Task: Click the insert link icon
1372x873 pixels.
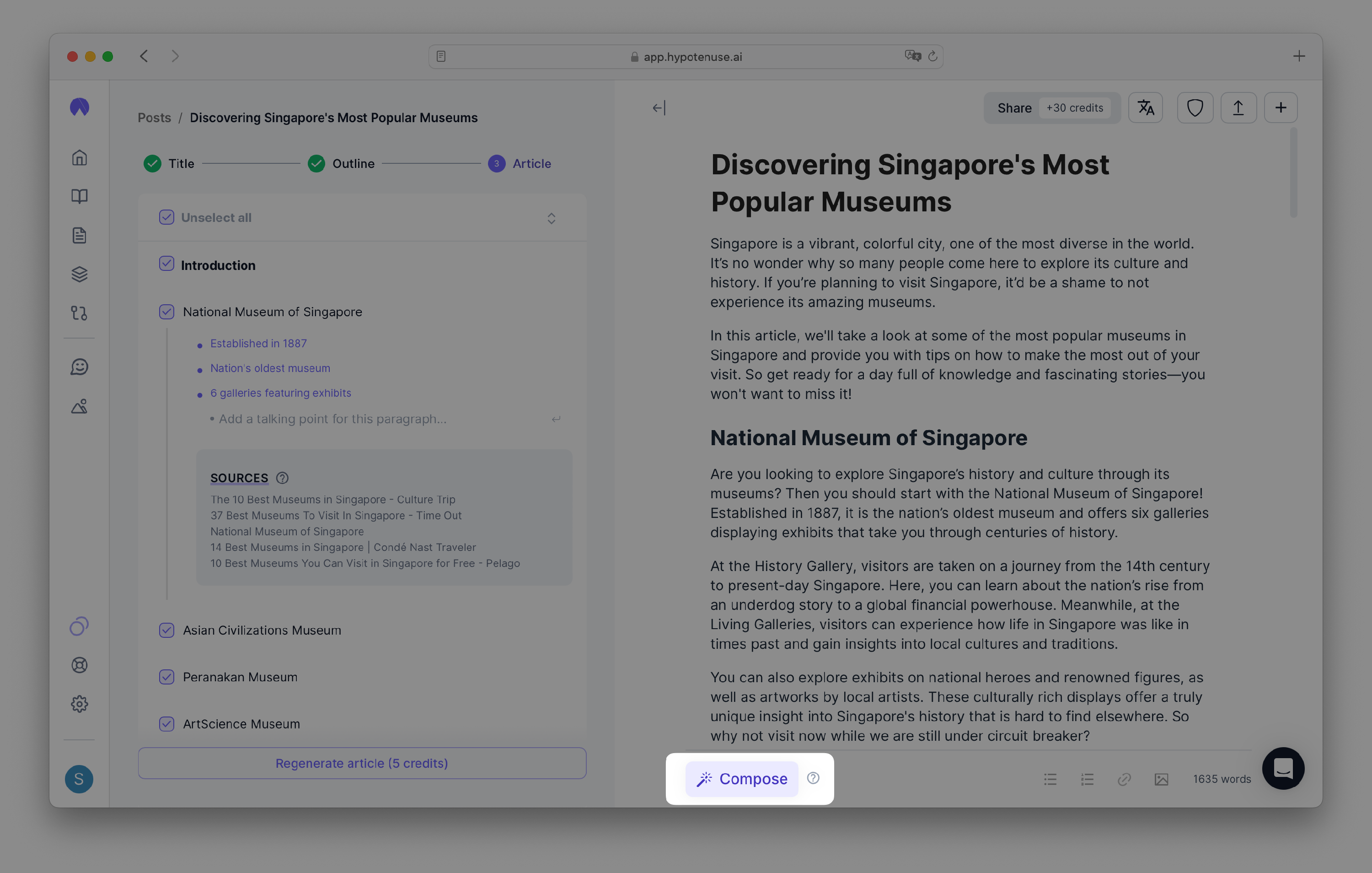Action: [1124, 779]
